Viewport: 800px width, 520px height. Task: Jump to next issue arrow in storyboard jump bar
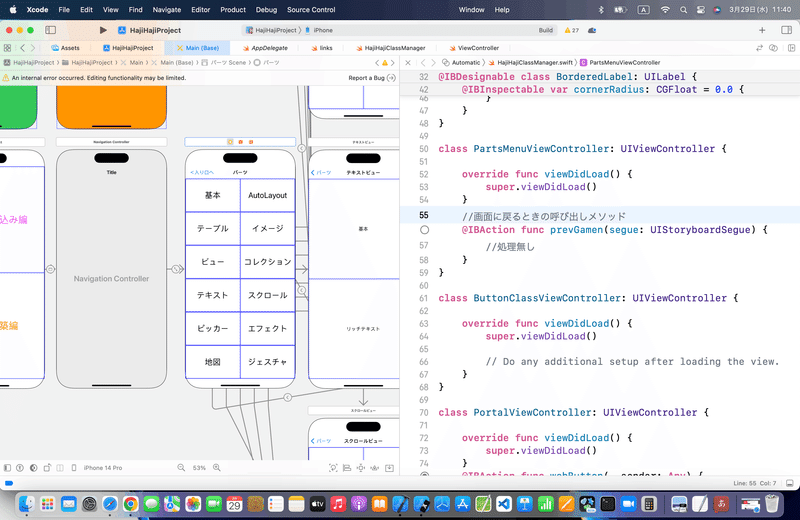point(392,63)
